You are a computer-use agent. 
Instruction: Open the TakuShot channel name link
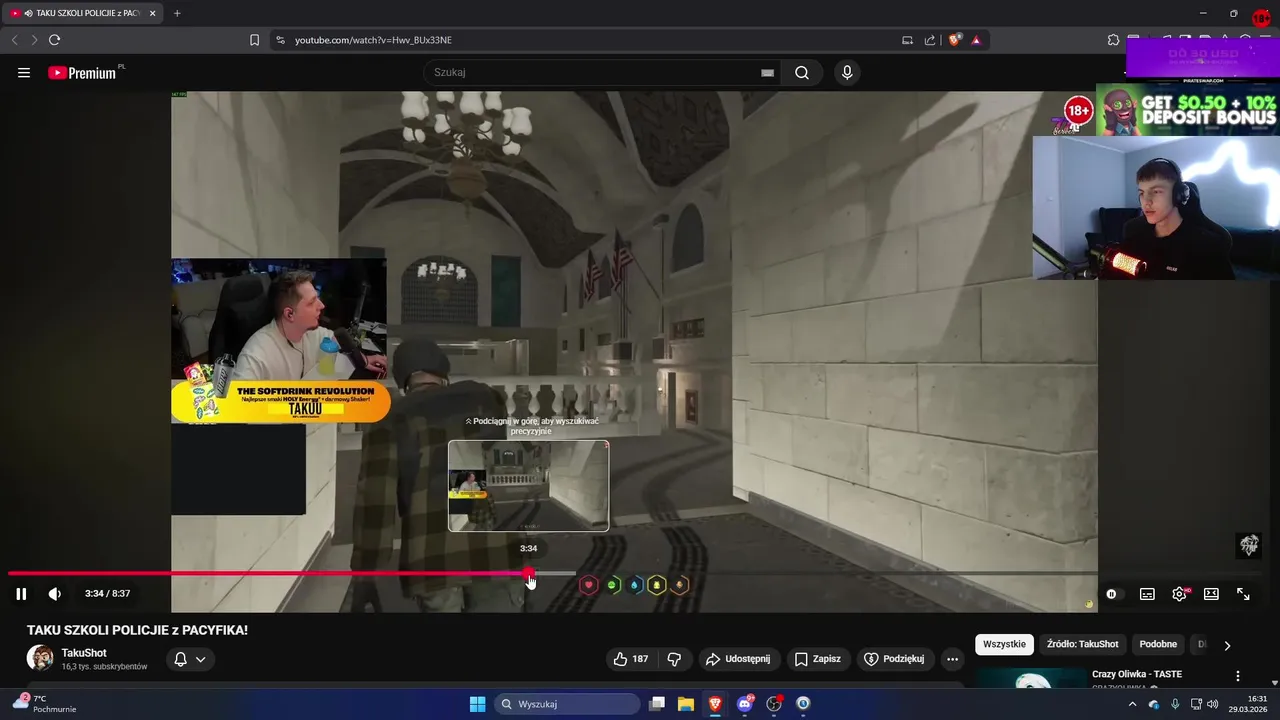84,653
